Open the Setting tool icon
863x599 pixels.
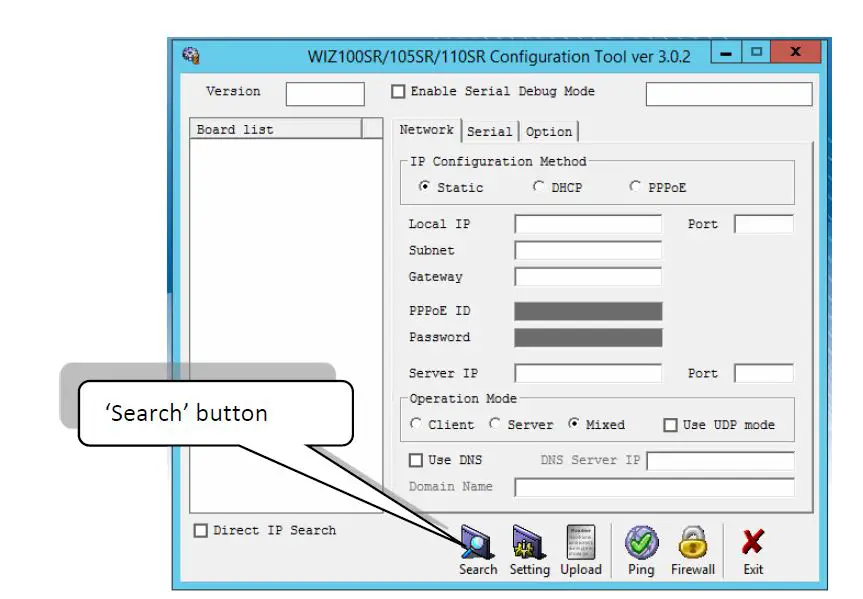(x=529, y=549)
